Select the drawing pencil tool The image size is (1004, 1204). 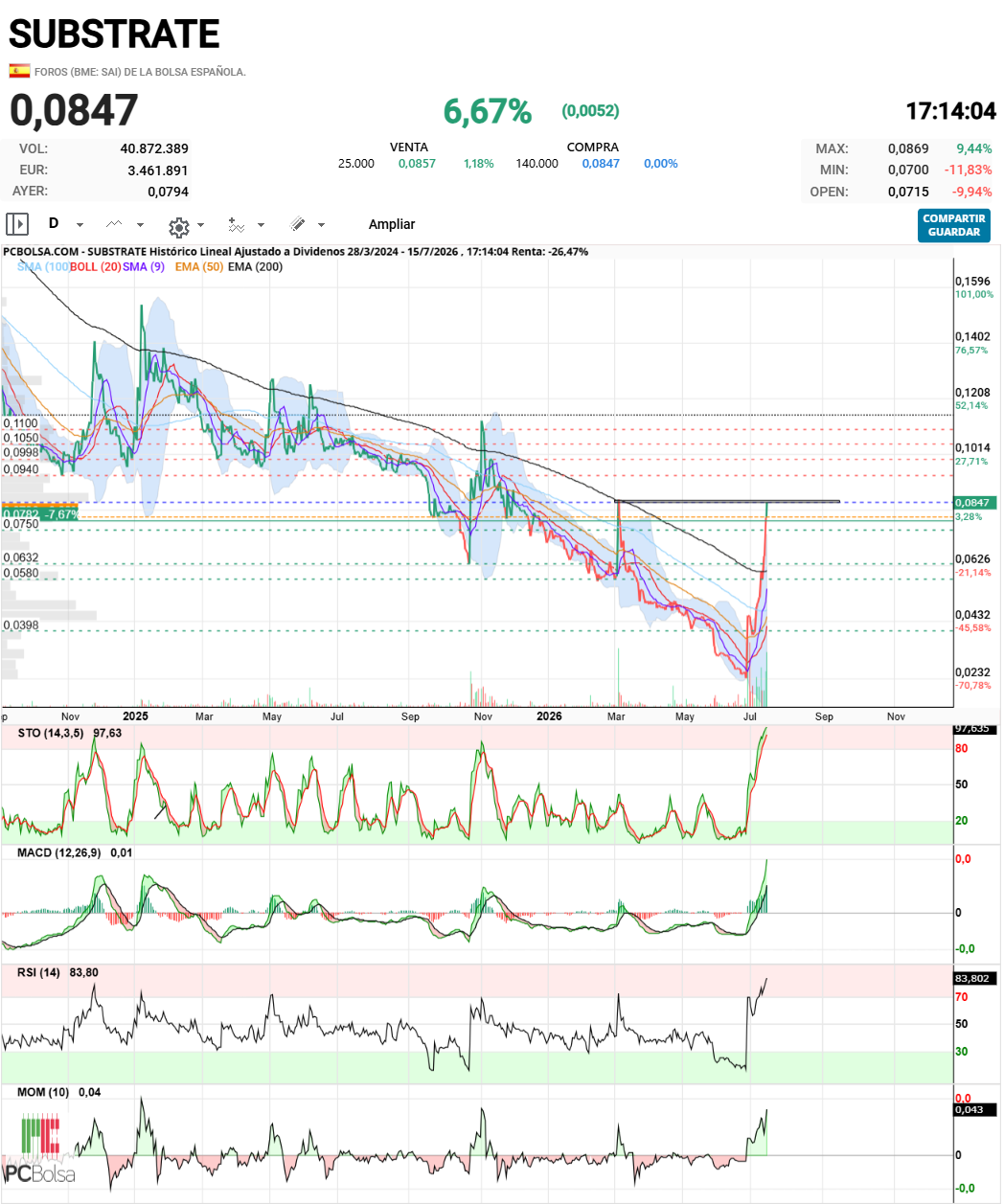[298, 224]
